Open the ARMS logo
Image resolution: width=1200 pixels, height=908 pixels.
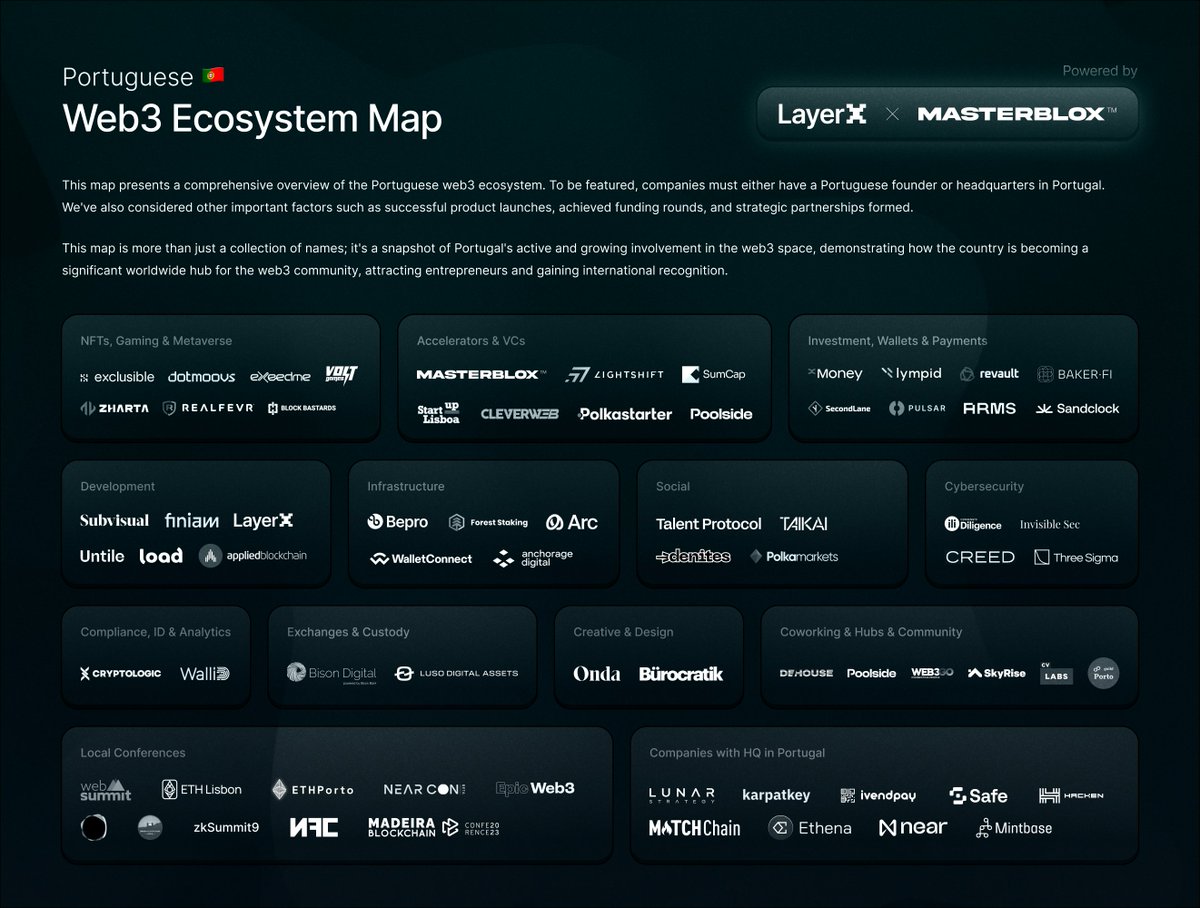click(990, 408)
